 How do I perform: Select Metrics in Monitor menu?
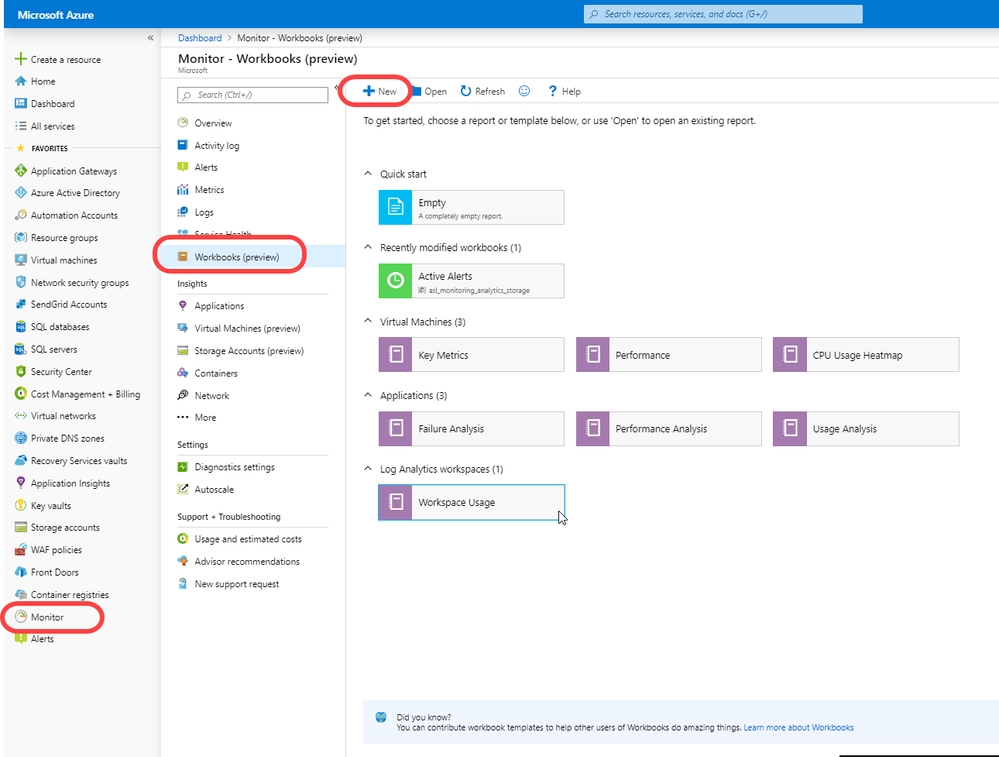[209, 190]
